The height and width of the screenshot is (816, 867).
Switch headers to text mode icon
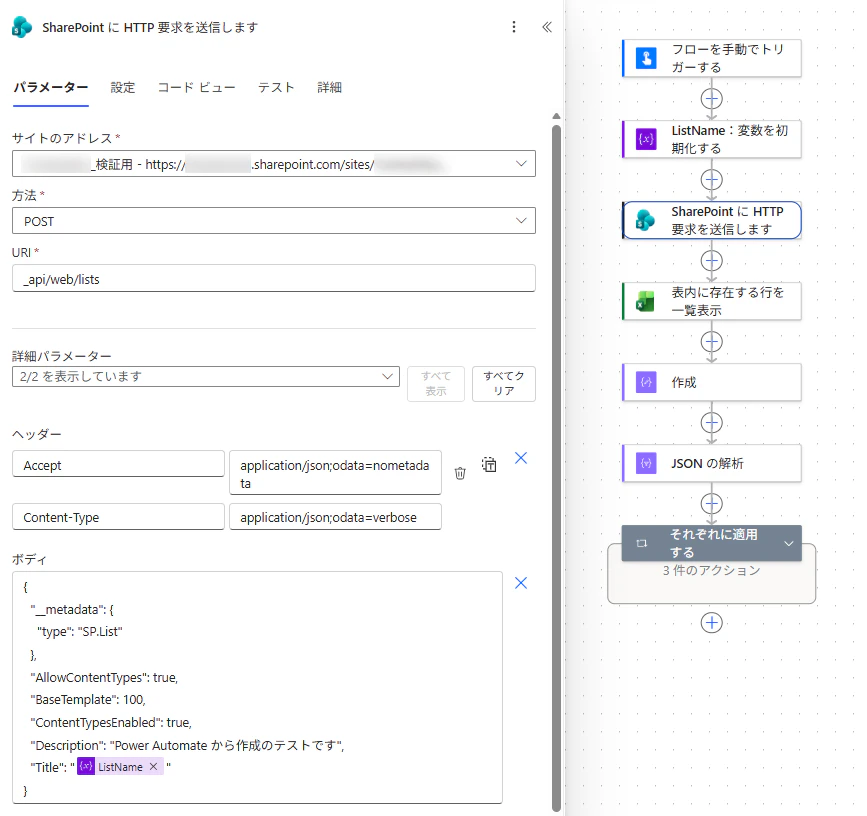(489, 464)
